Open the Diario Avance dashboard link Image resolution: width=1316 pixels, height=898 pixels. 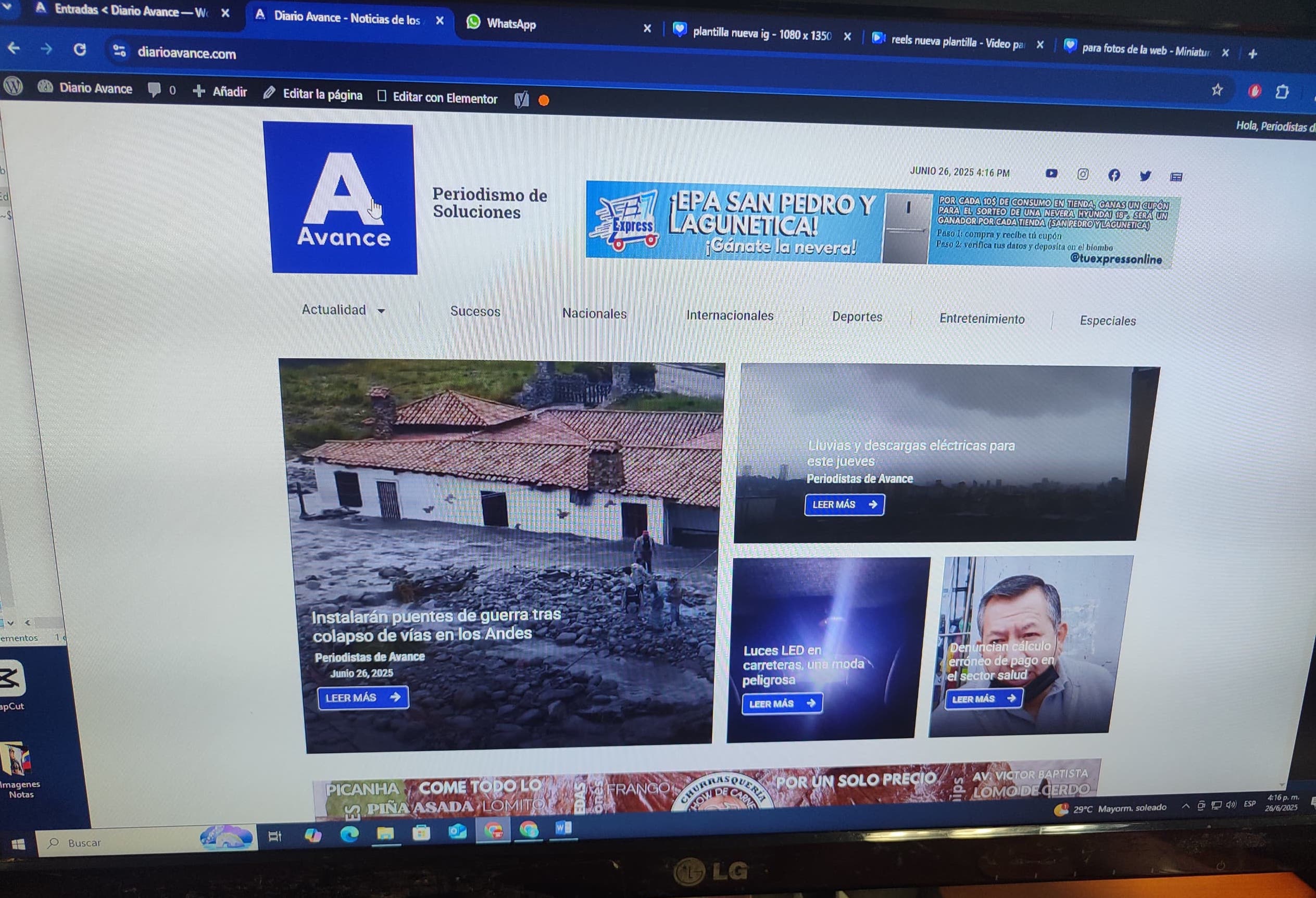coord(85,88)
